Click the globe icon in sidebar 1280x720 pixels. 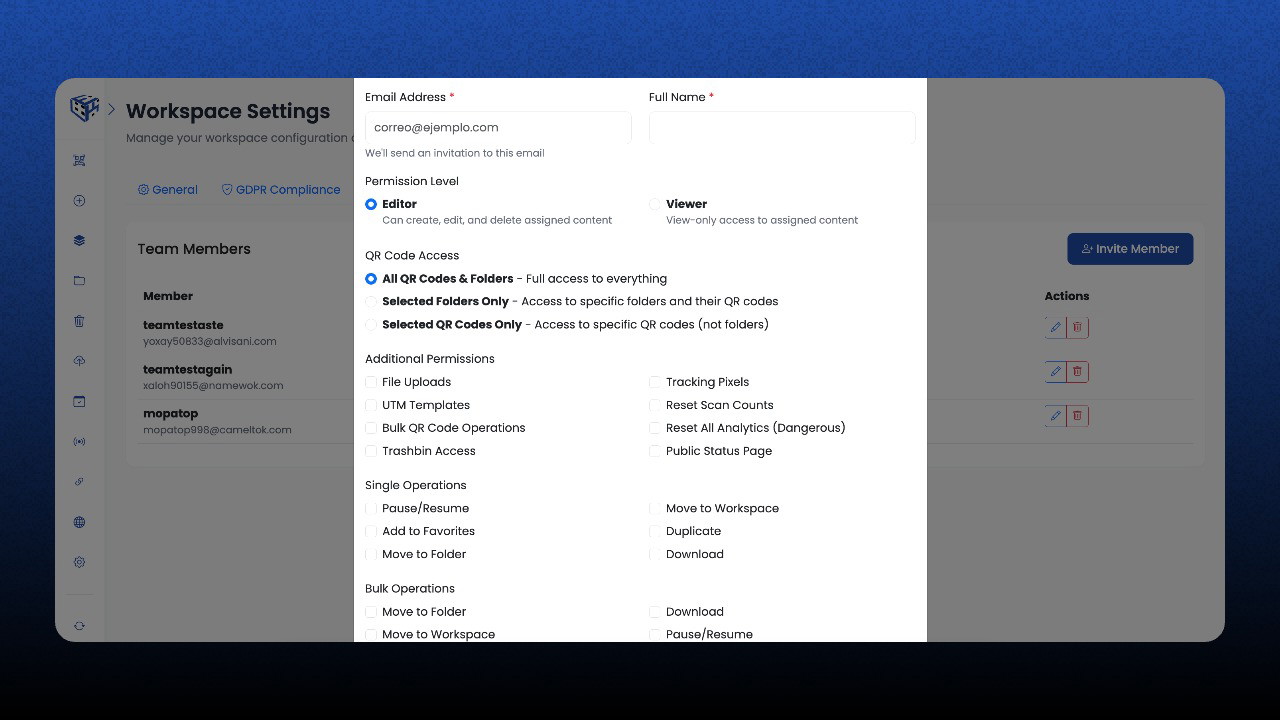[x=79, y=522]
